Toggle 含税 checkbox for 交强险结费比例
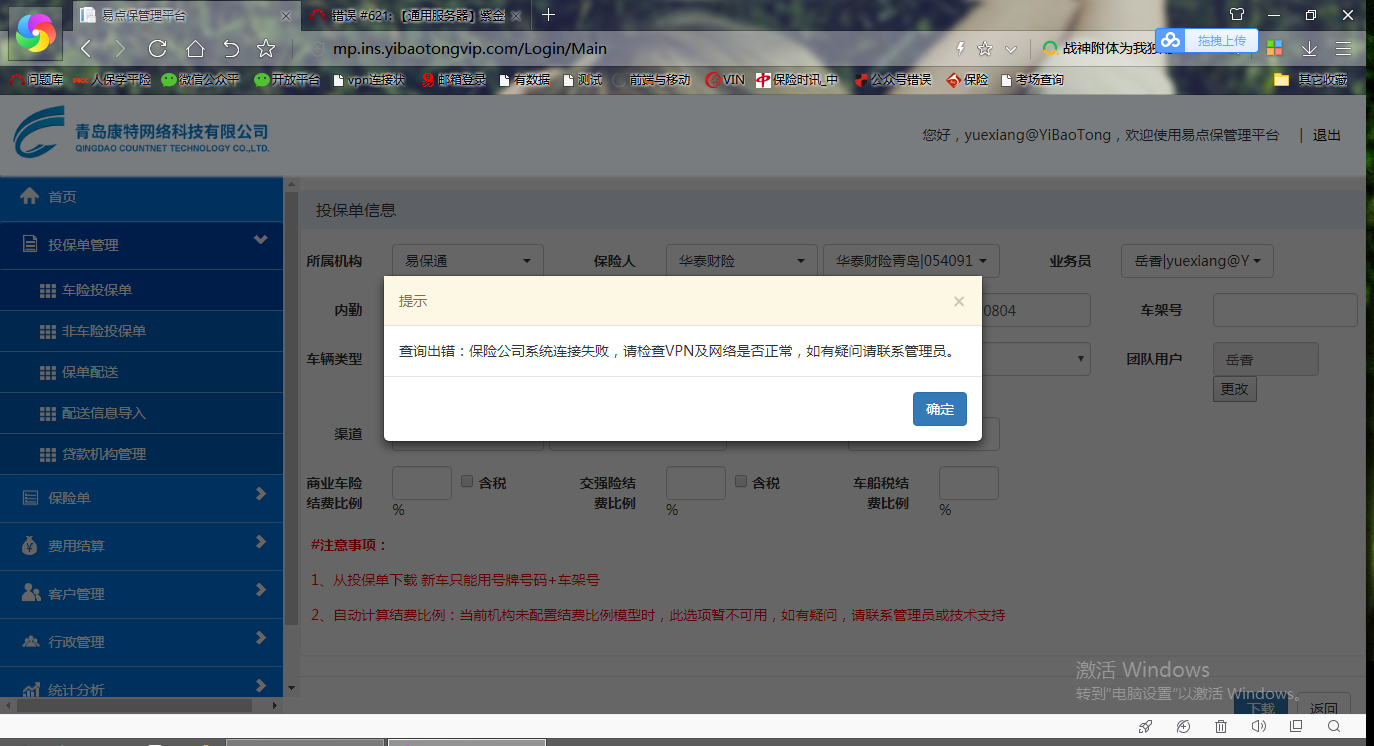Screen dimensions: 1374x746 pyautogui.click(x=741, y=482)
